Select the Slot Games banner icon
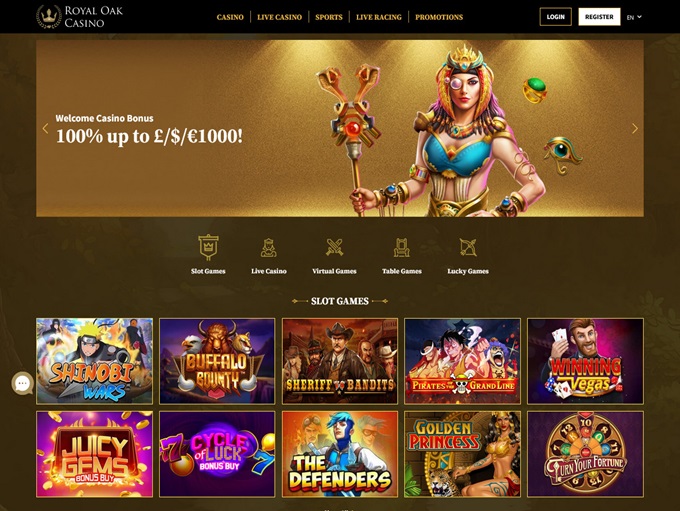 tap(208, 247)
